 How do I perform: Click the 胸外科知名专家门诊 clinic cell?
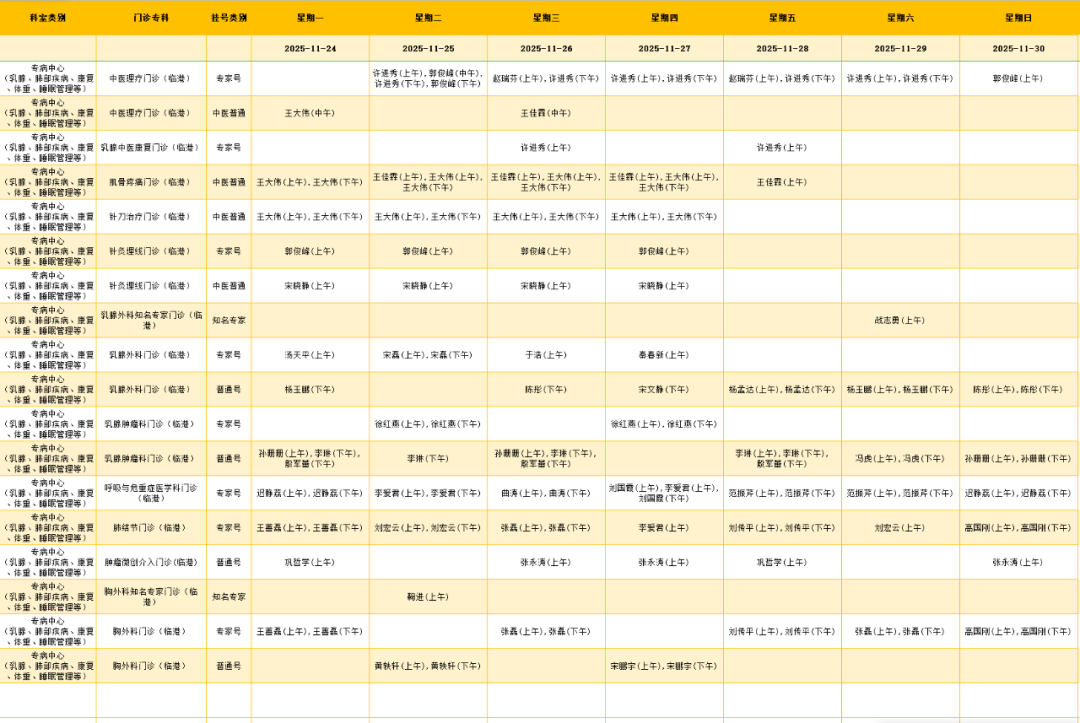click(151, 596)
